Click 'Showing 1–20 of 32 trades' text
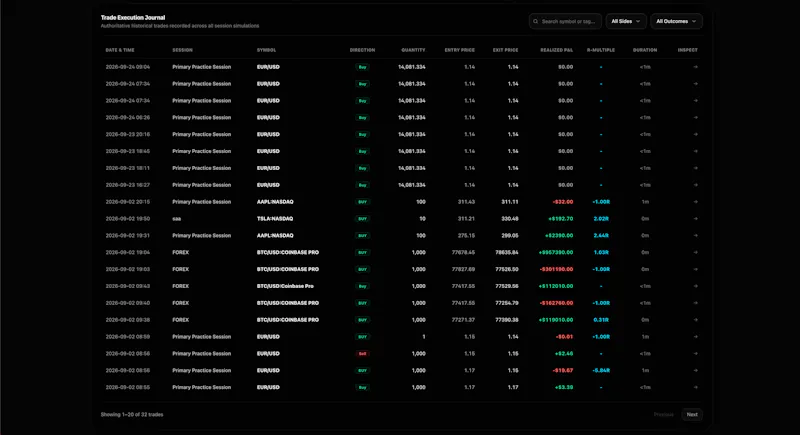 click(x=132, y=414)
